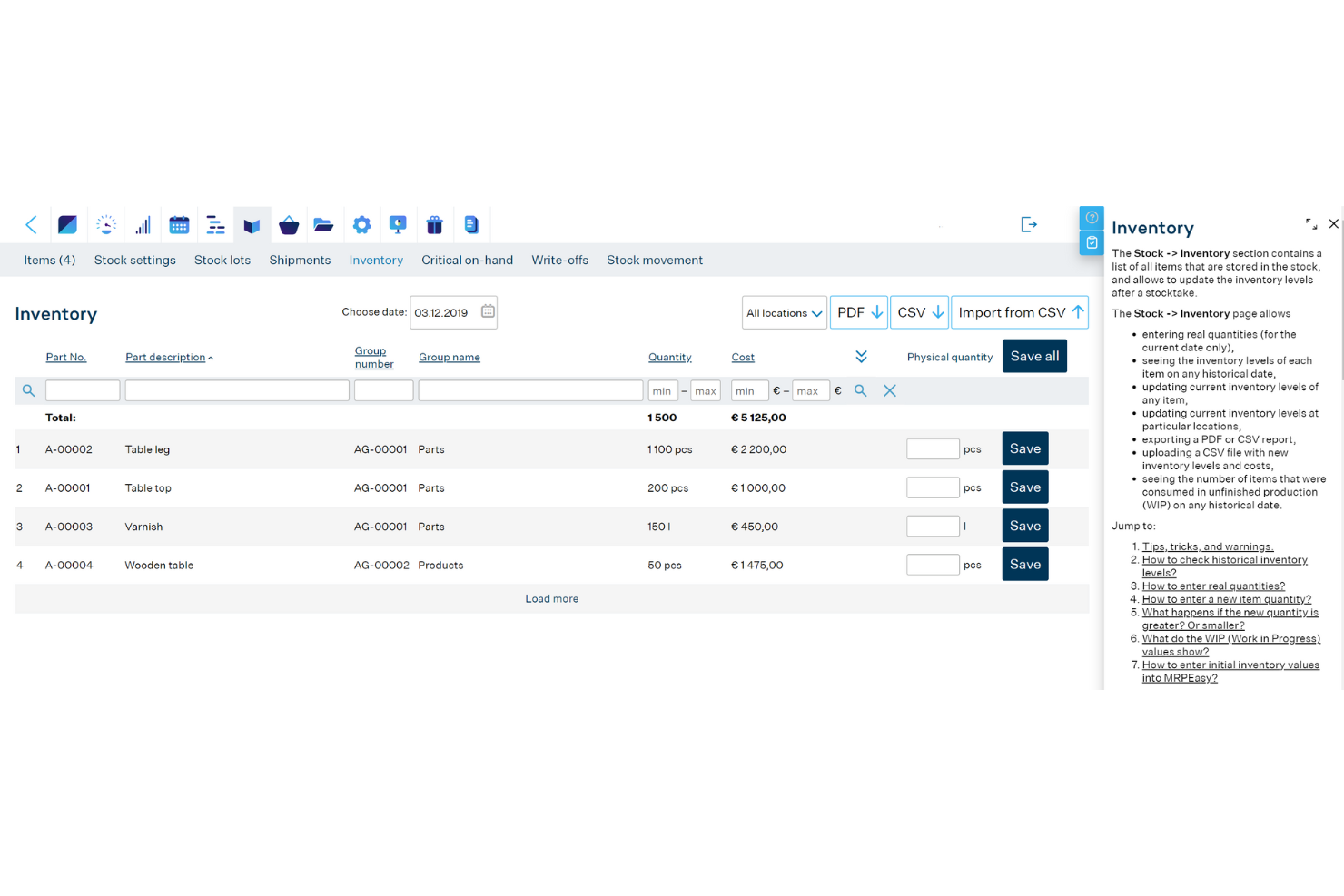The image size is (1344, 896).
Task: Switch to the Stock movement tab
Action: tap(655, 261)
